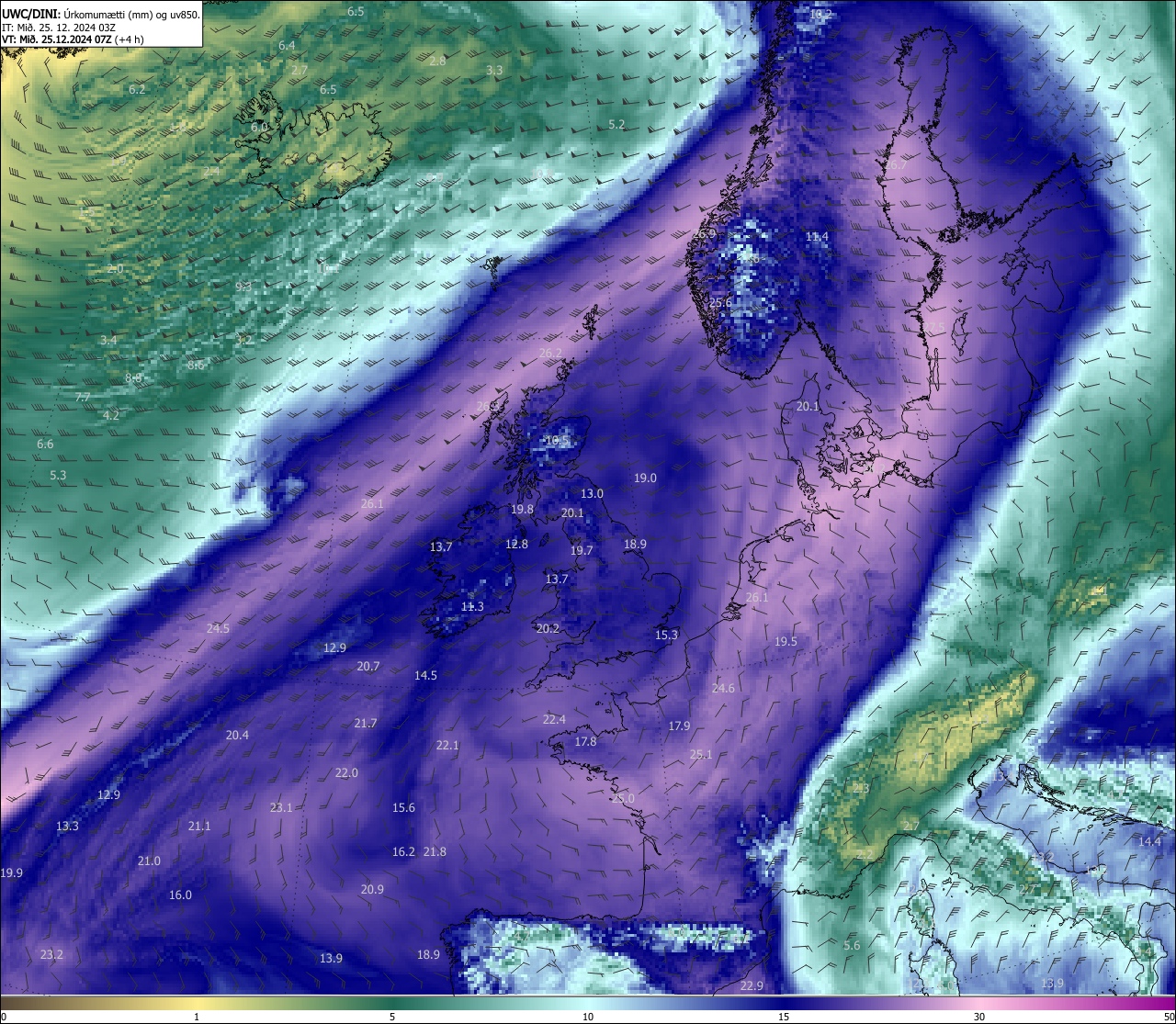Click the 6.0 value near Iceland

point(259,127)
